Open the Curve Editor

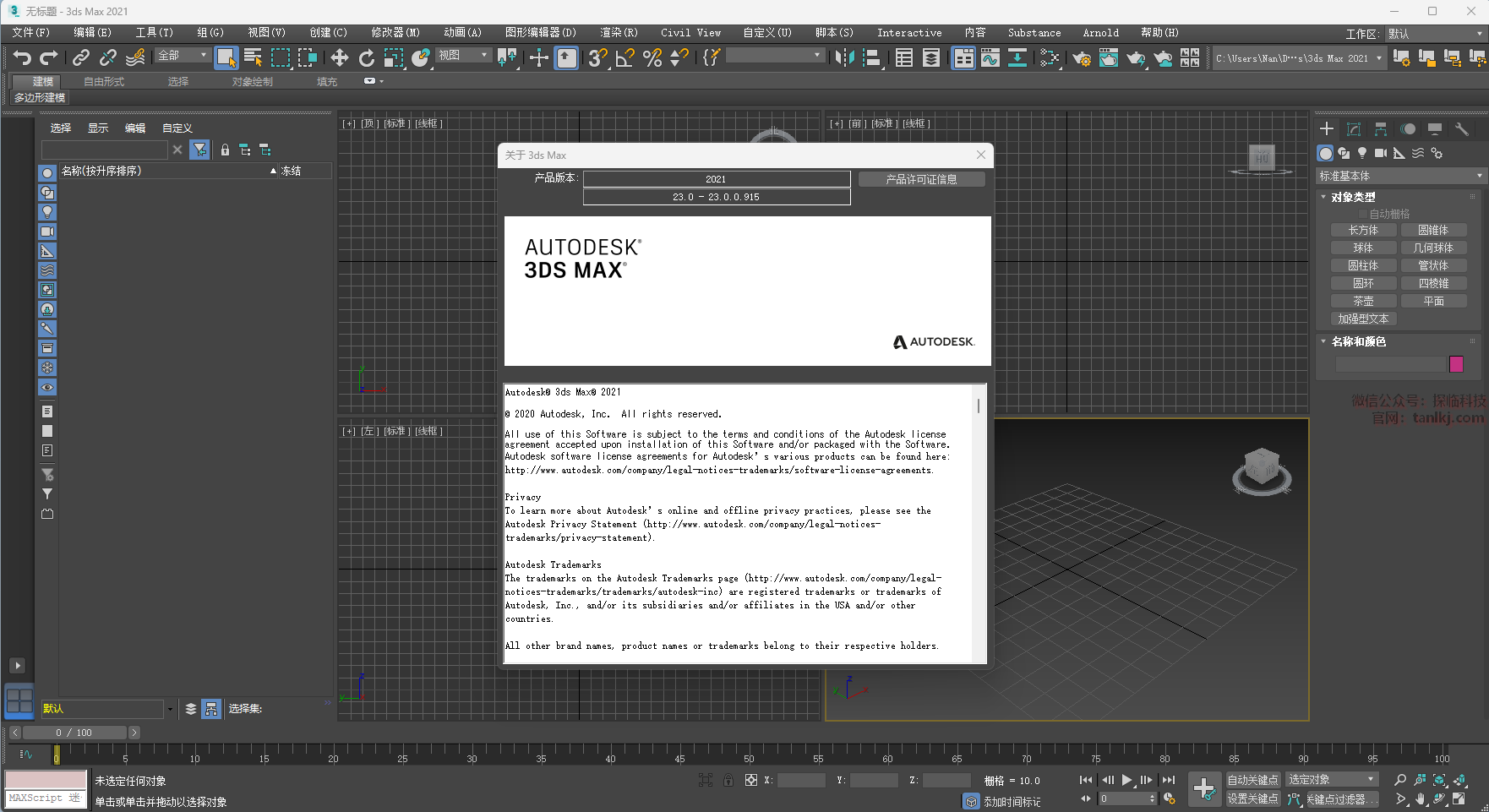pyautogui.click(x=990, y=57)
